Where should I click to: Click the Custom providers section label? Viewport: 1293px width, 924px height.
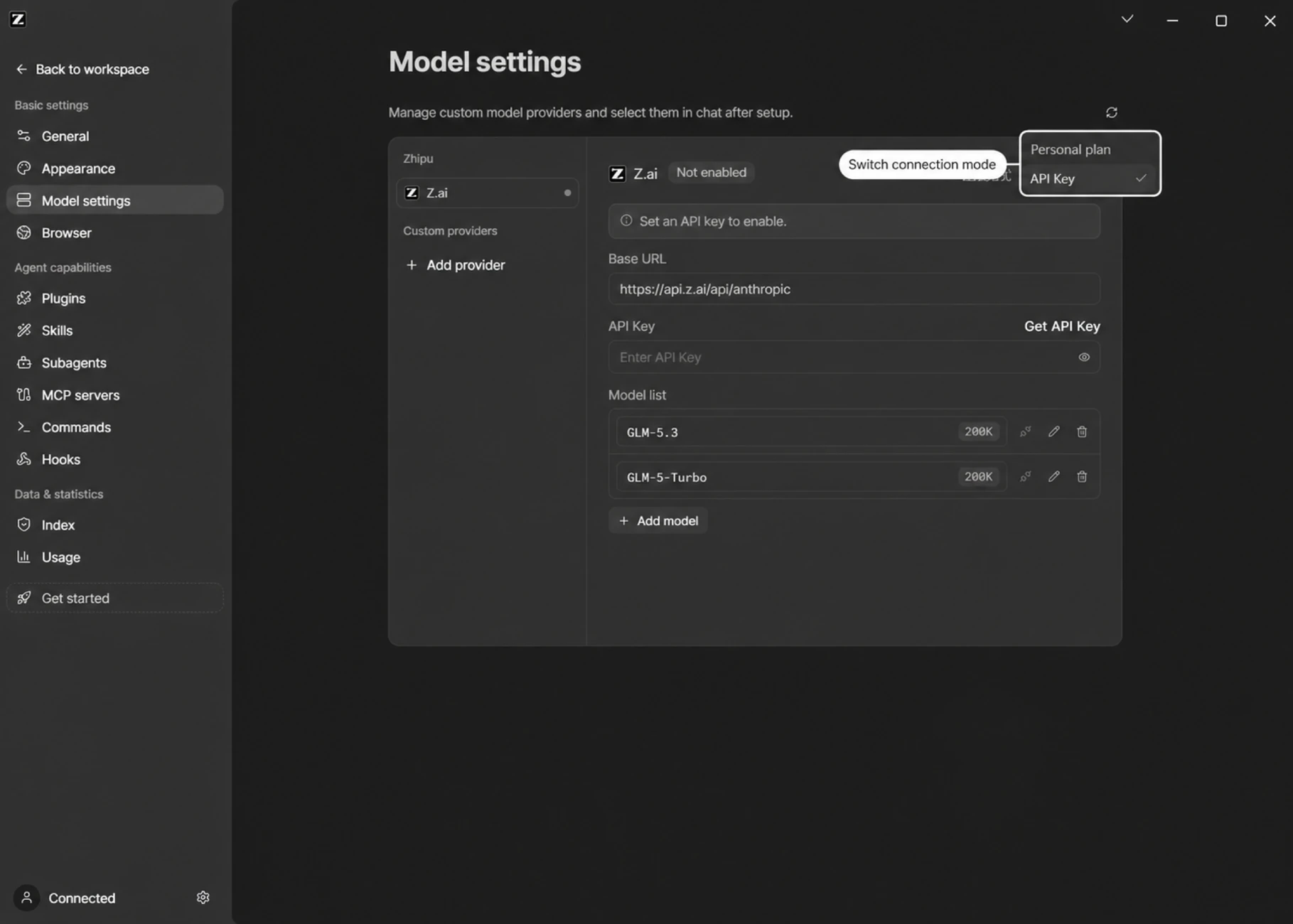(450, 230)
